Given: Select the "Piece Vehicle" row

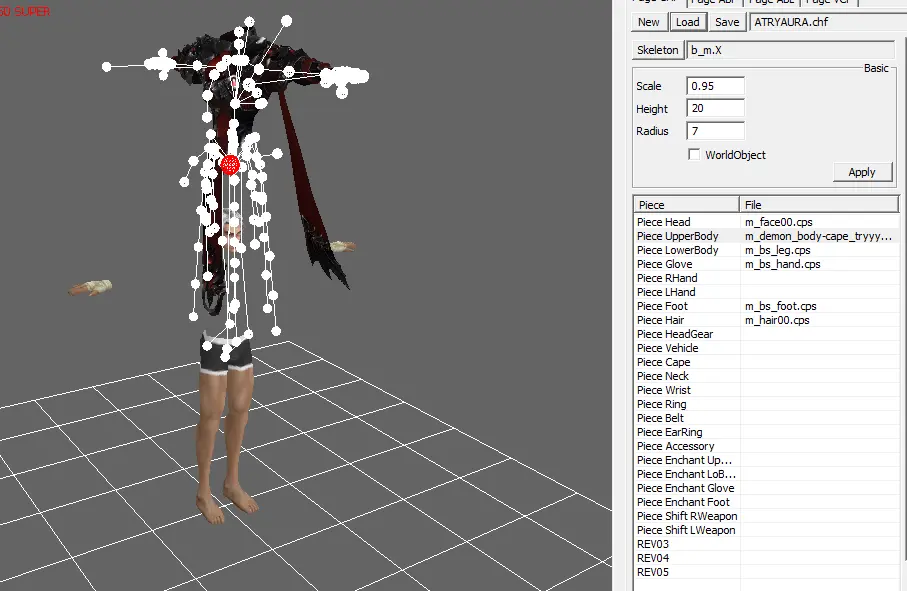Looking at the screenshot, I should (x=766, y=348).
